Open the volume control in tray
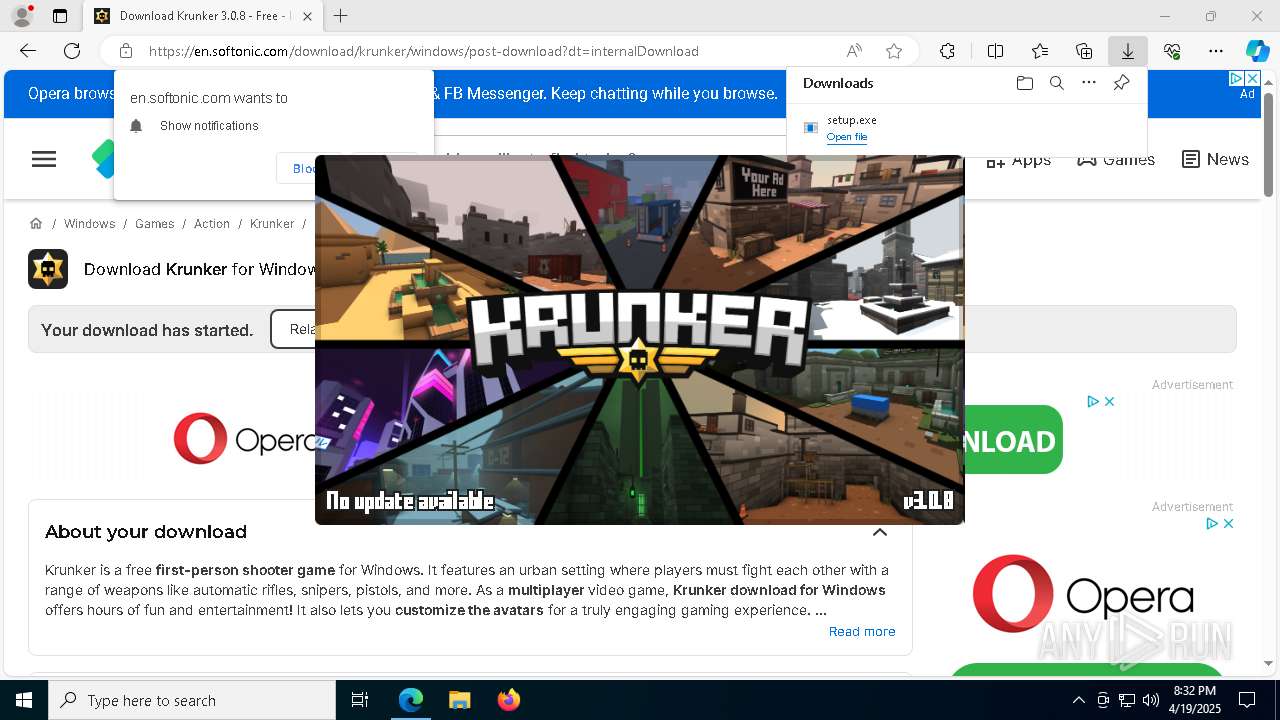The height and width of the screenshot is (720, 1280). click(x=1151, y=700)
